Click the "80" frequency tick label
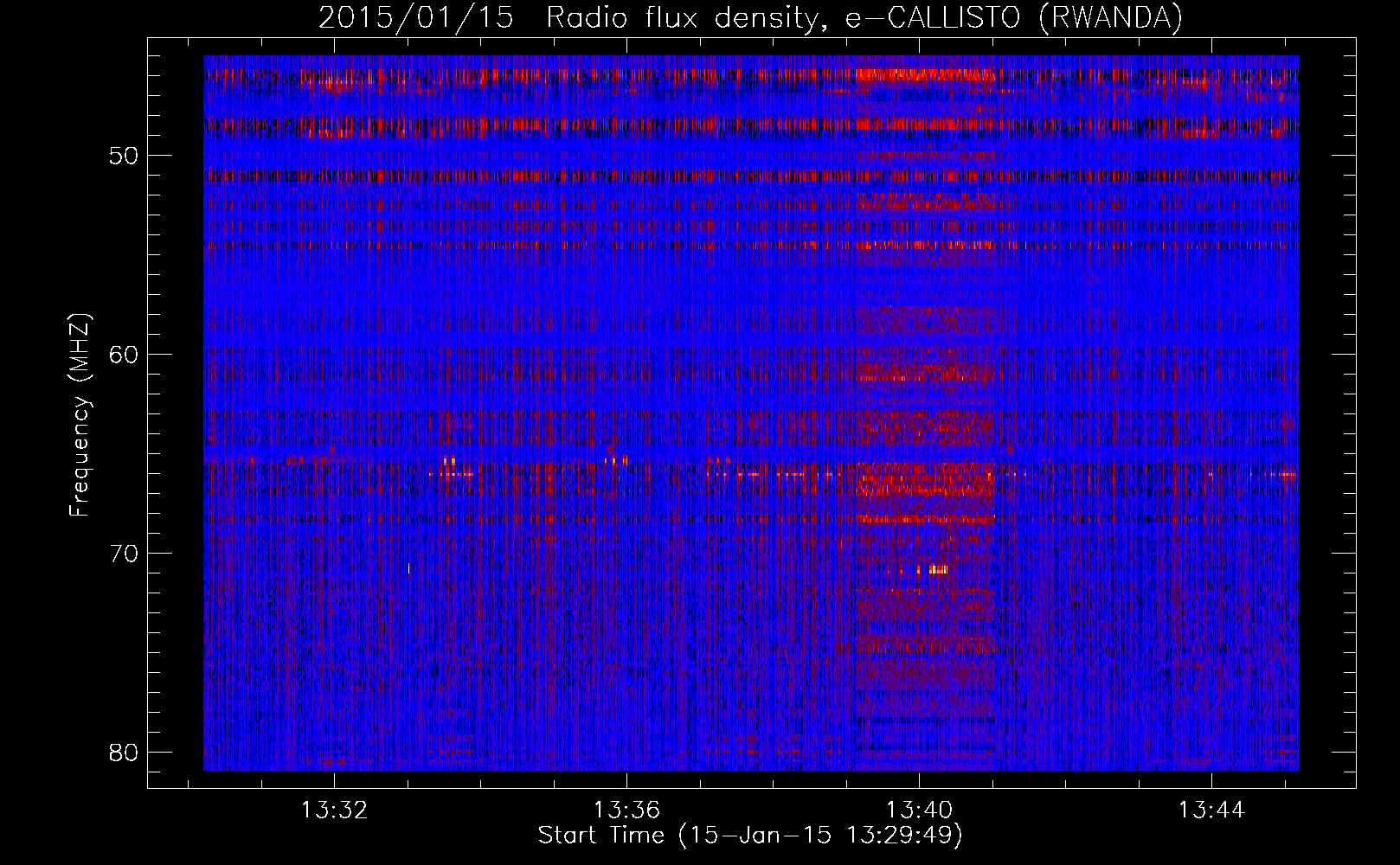The image size is (1400, 865). 125,753
